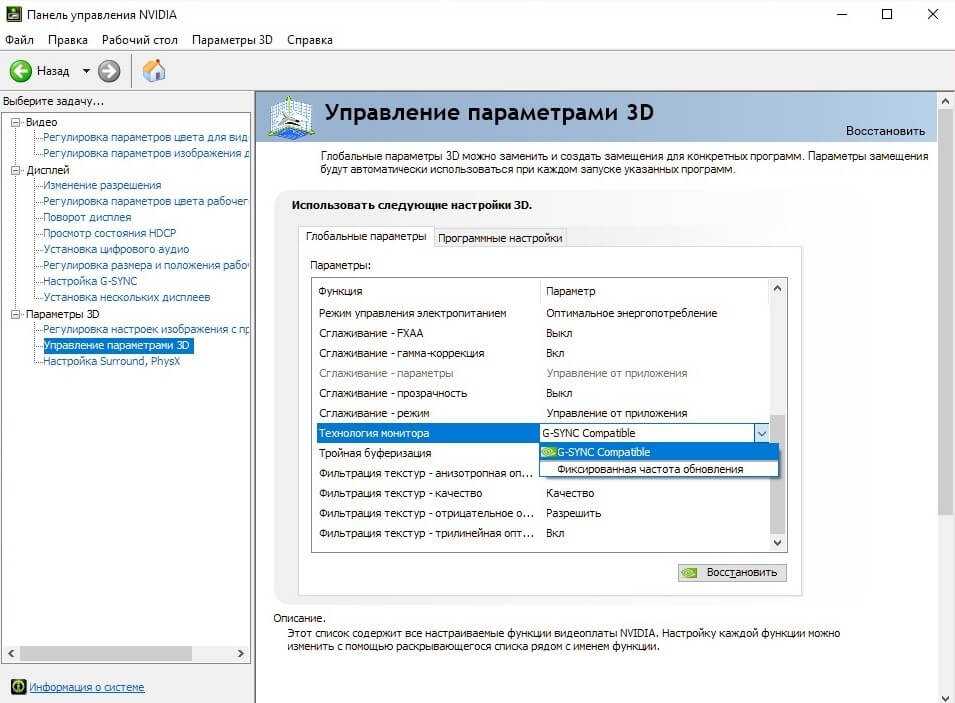Click Оптимальное энергопотребление value
The width and height of the screenshot is (955, 703).
coord(631,313)
